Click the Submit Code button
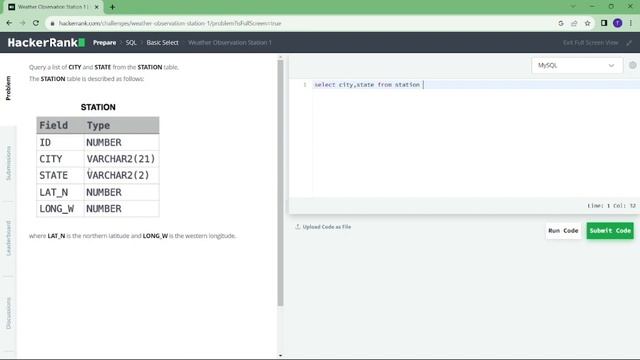This screenshot has height=360, width=640. pyautogui.click(x=610, y=231)
